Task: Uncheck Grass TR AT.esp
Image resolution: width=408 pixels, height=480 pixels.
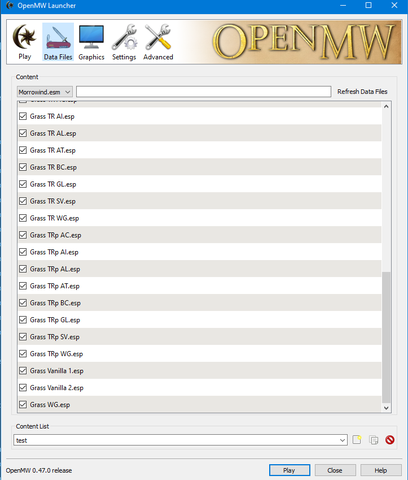Action: (23, 150)
